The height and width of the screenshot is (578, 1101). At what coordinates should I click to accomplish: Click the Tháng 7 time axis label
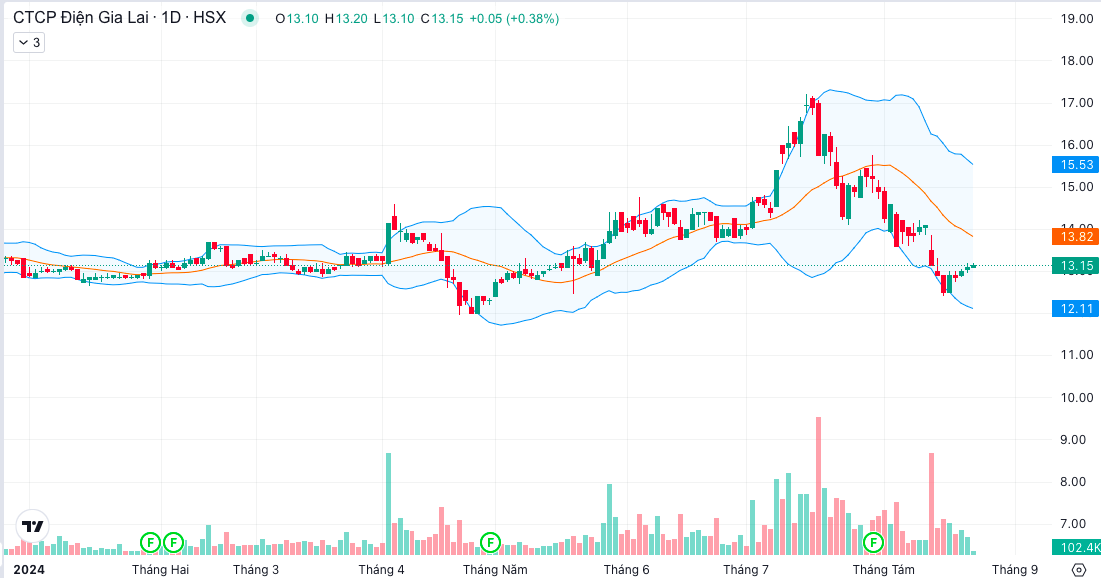[x=746, y=570]
